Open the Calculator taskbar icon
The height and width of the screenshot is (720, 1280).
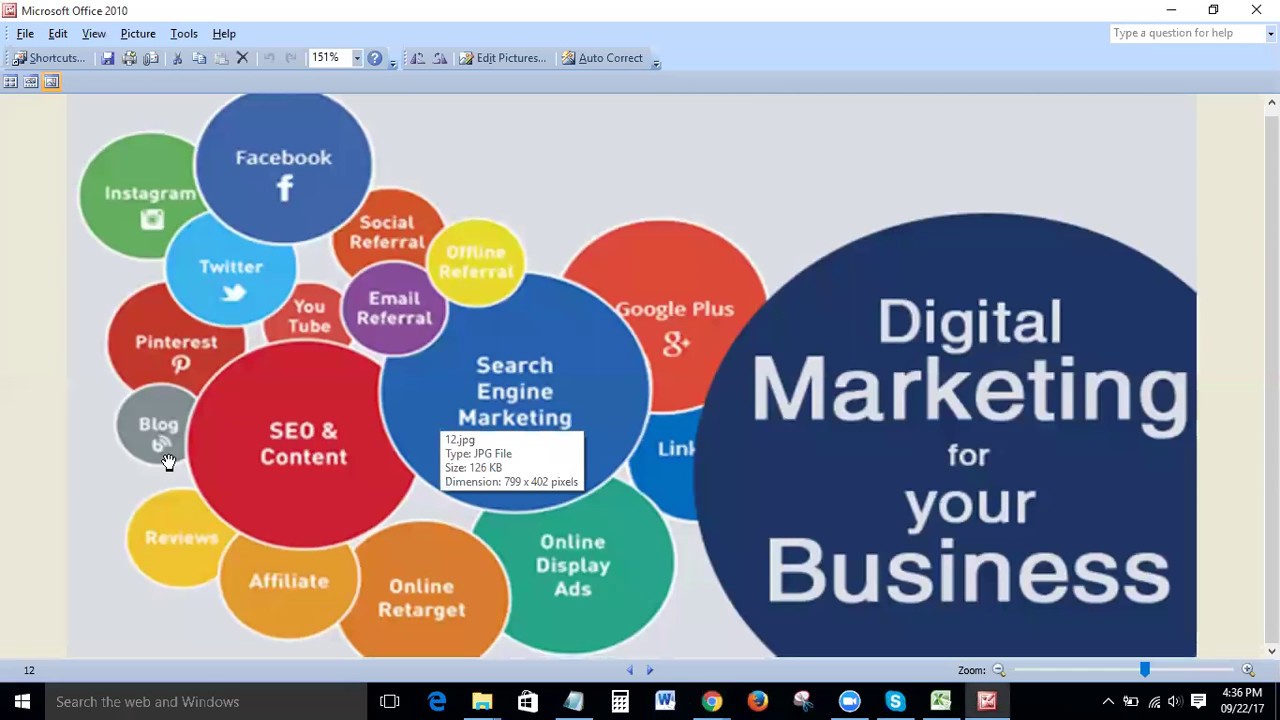point(620,702)
